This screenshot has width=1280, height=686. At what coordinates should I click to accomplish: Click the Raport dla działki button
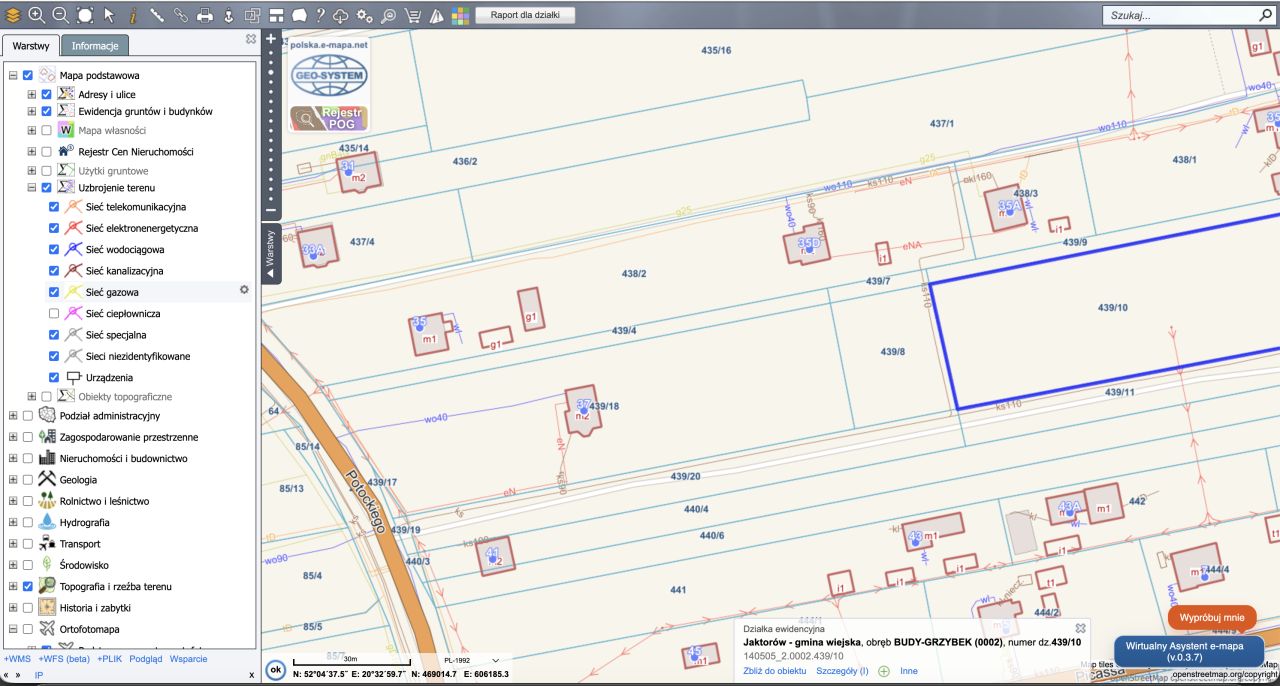[531, 15]
